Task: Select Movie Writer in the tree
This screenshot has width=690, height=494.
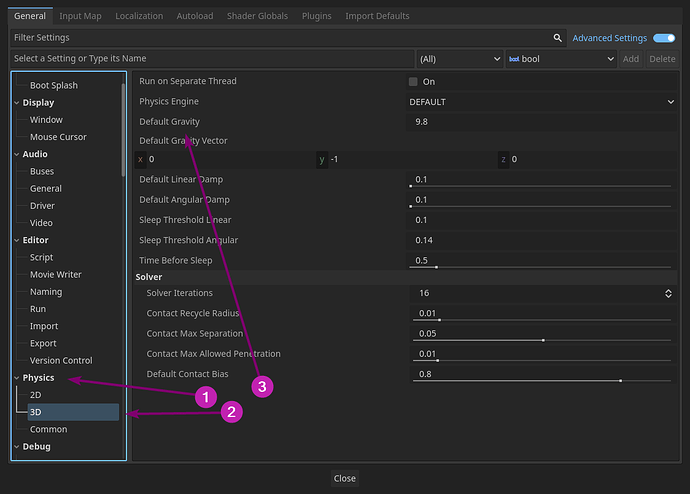Action: tap(55, 274)
